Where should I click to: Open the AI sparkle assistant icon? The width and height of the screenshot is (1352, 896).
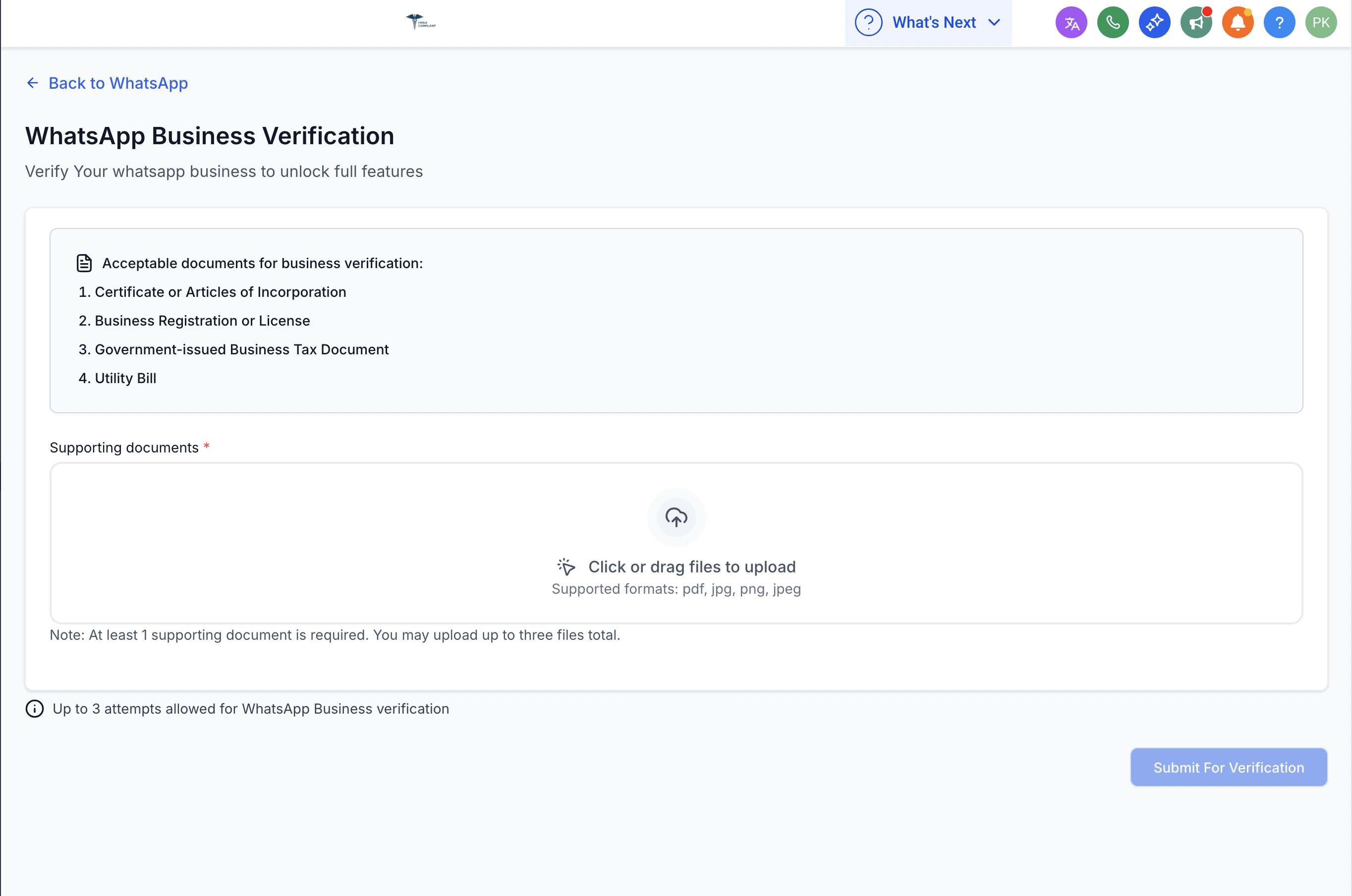coord(1154,23)
